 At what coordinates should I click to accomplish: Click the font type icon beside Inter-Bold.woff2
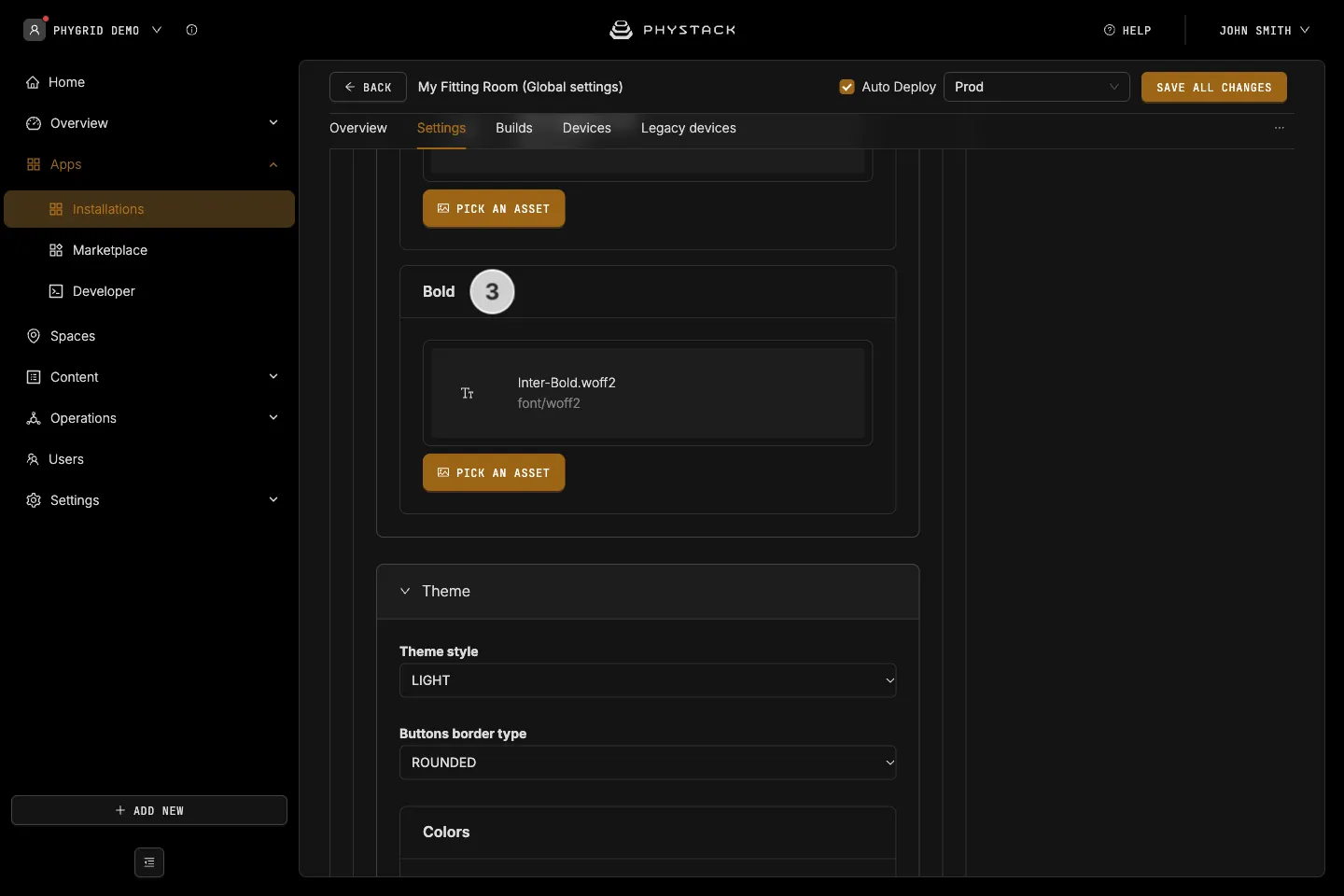tap(468, 393)
